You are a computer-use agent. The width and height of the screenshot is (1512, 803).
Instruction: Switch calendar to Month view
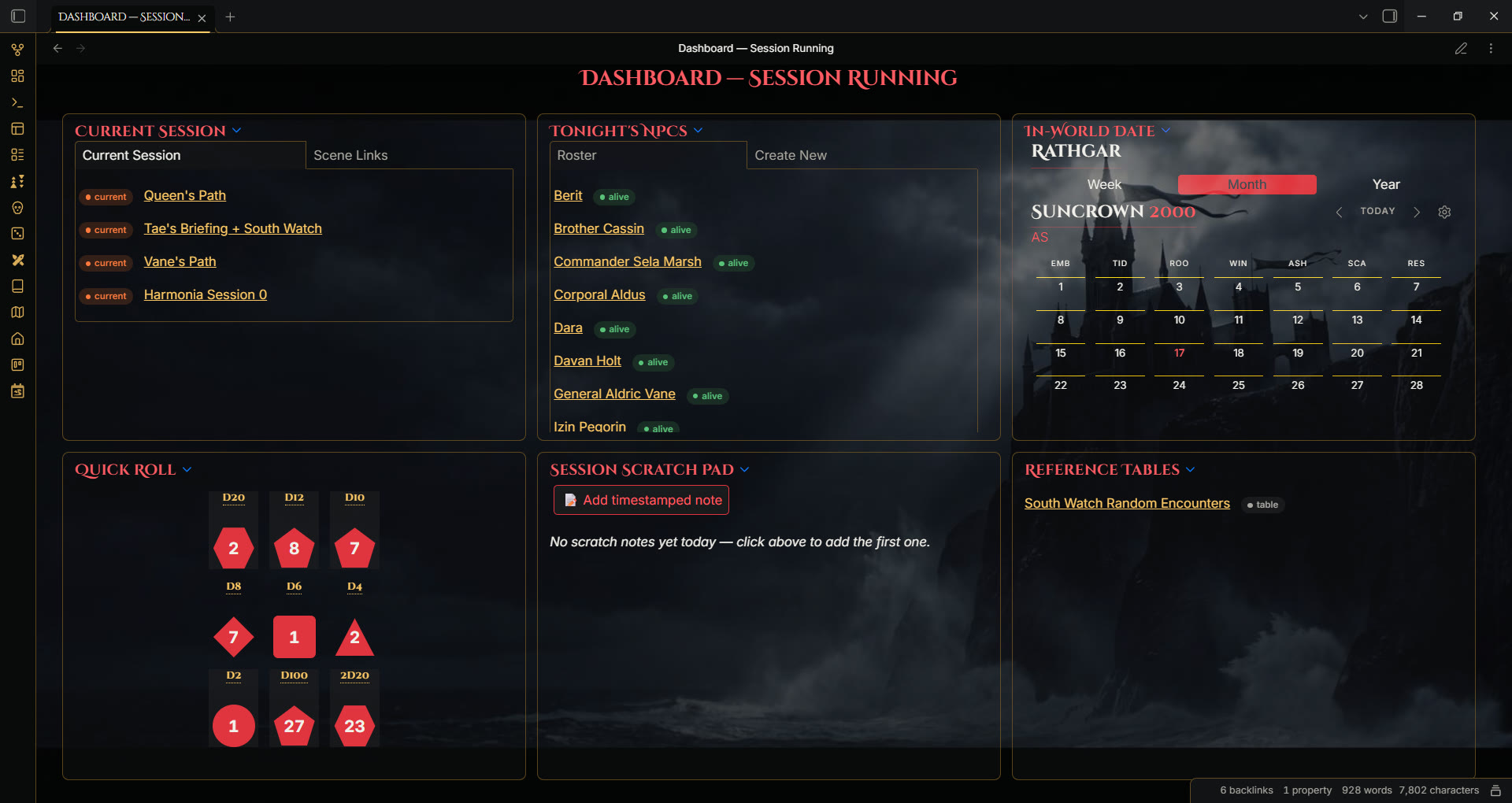[1247, 184]
